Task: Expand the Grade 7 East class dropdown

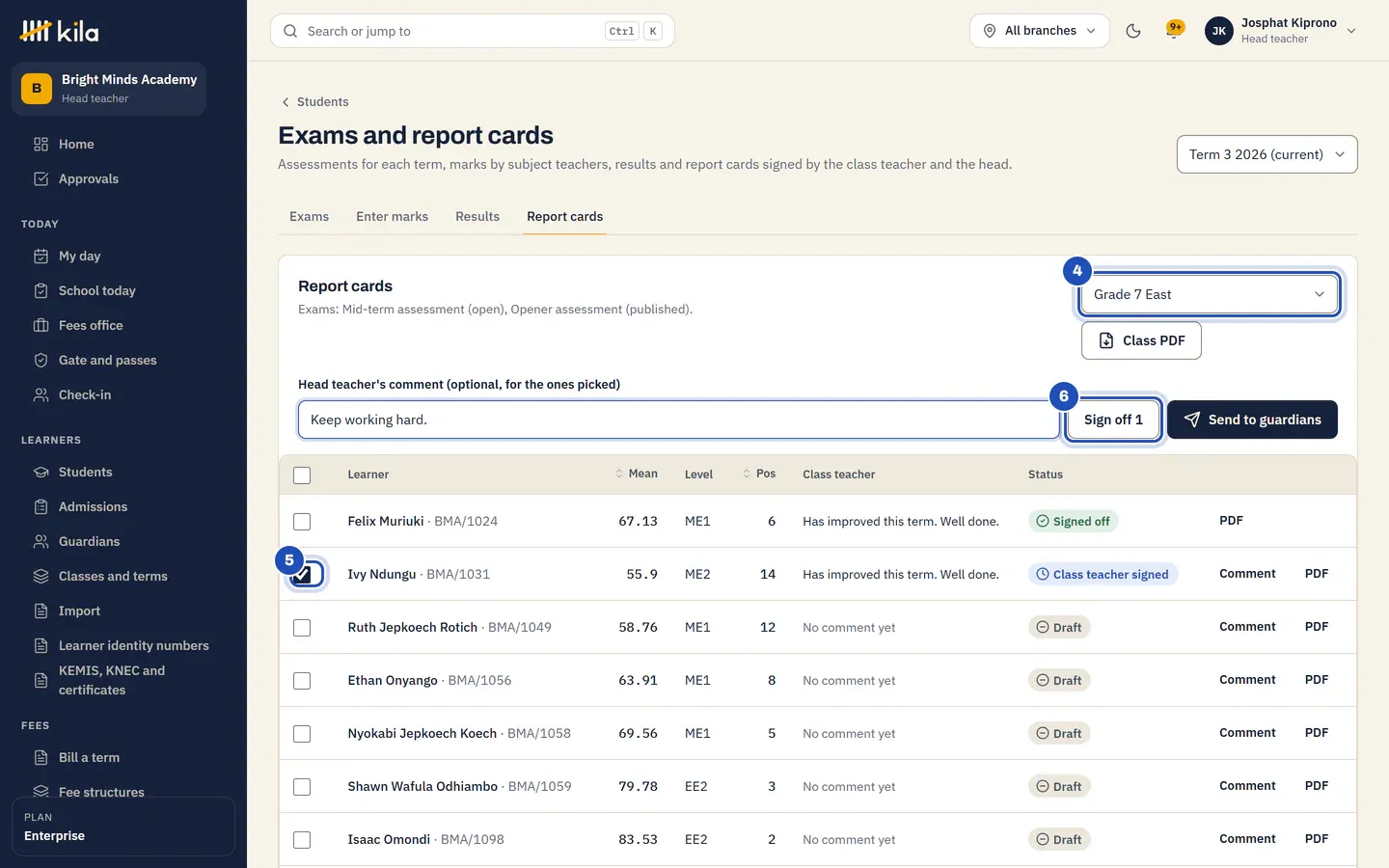Action: coord(1209,295)
